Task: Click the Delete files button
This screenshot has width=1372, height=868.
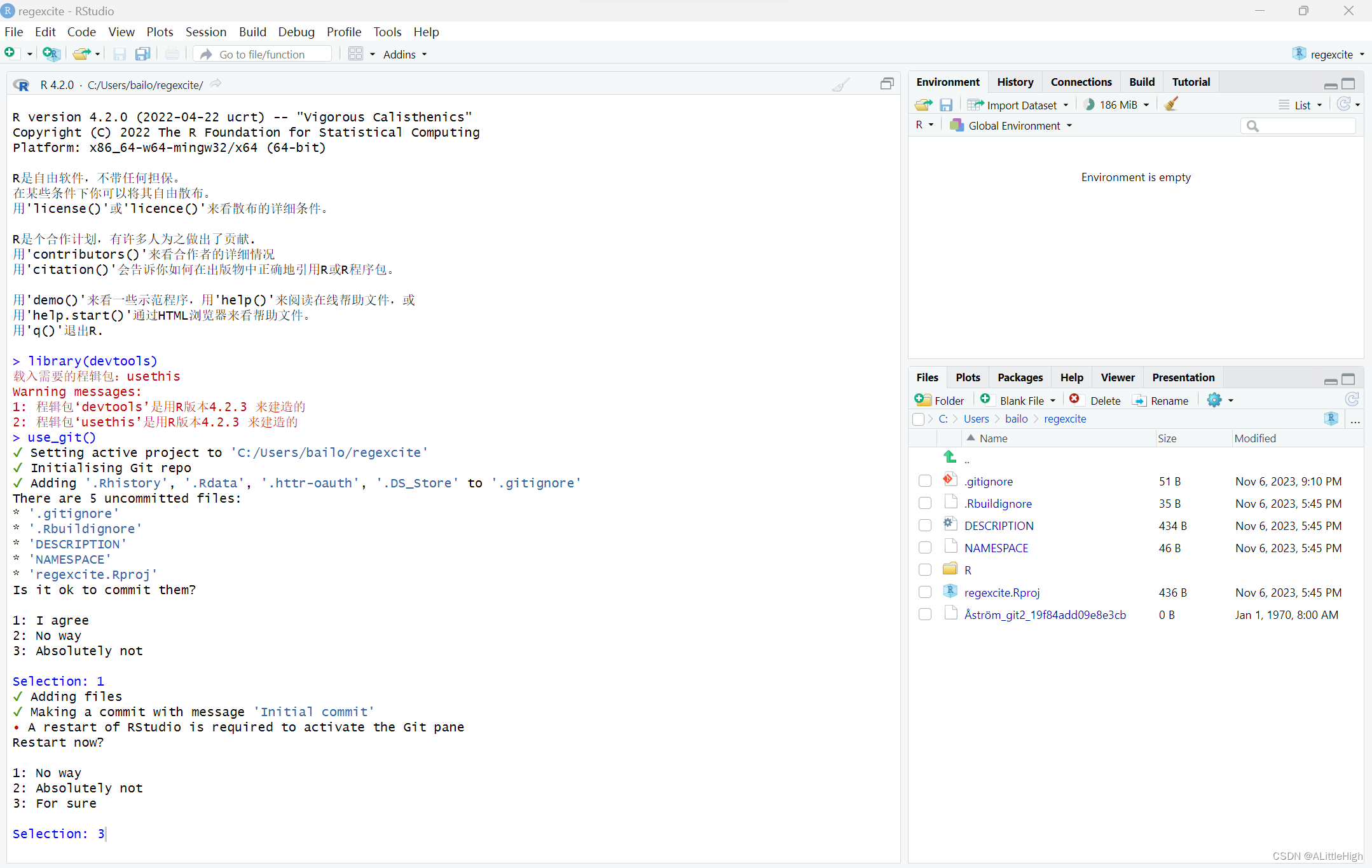Action: pyautogui.click(x=1095, y=400)
